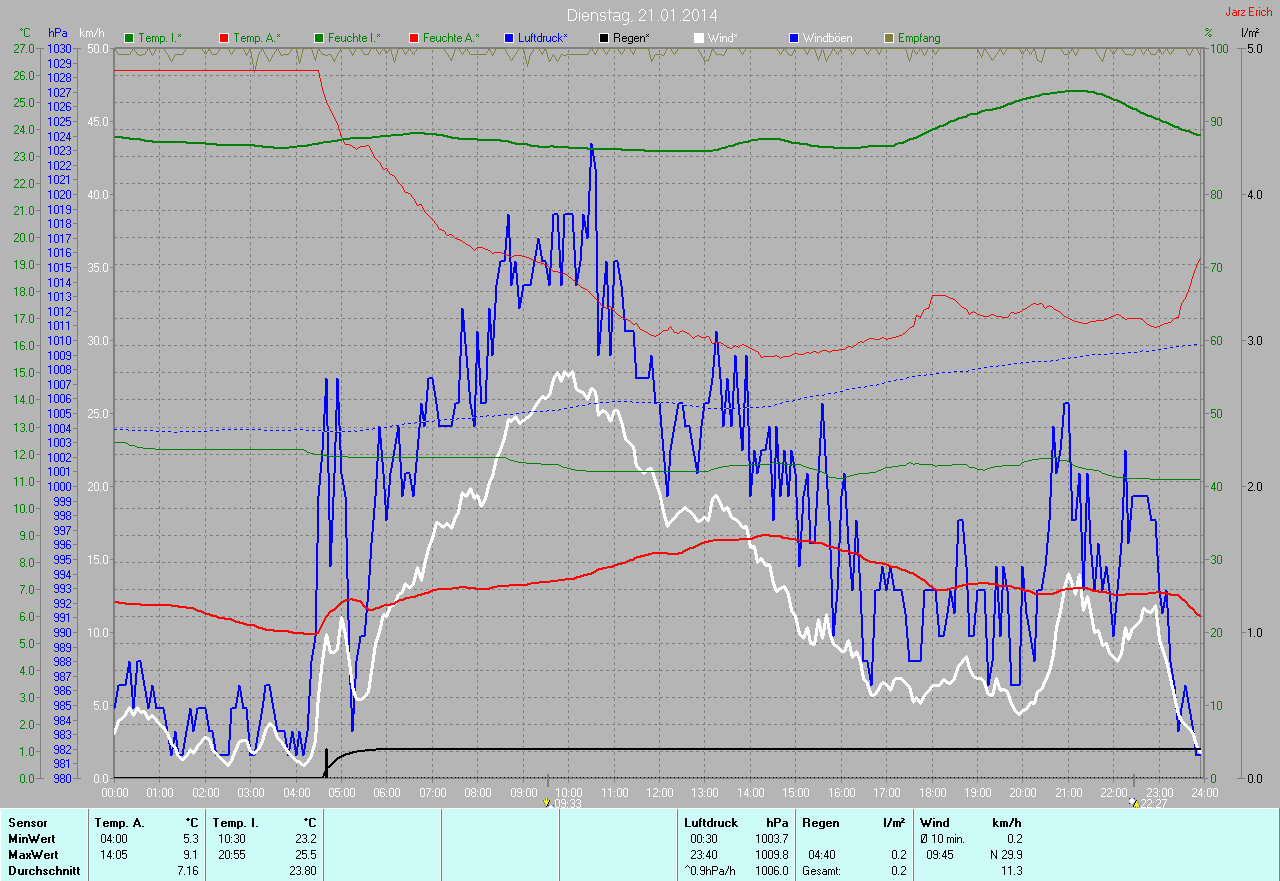Click the Durchschnitt row label
1280x881 pixels.
pyautogui.click(x=42, y=871)
